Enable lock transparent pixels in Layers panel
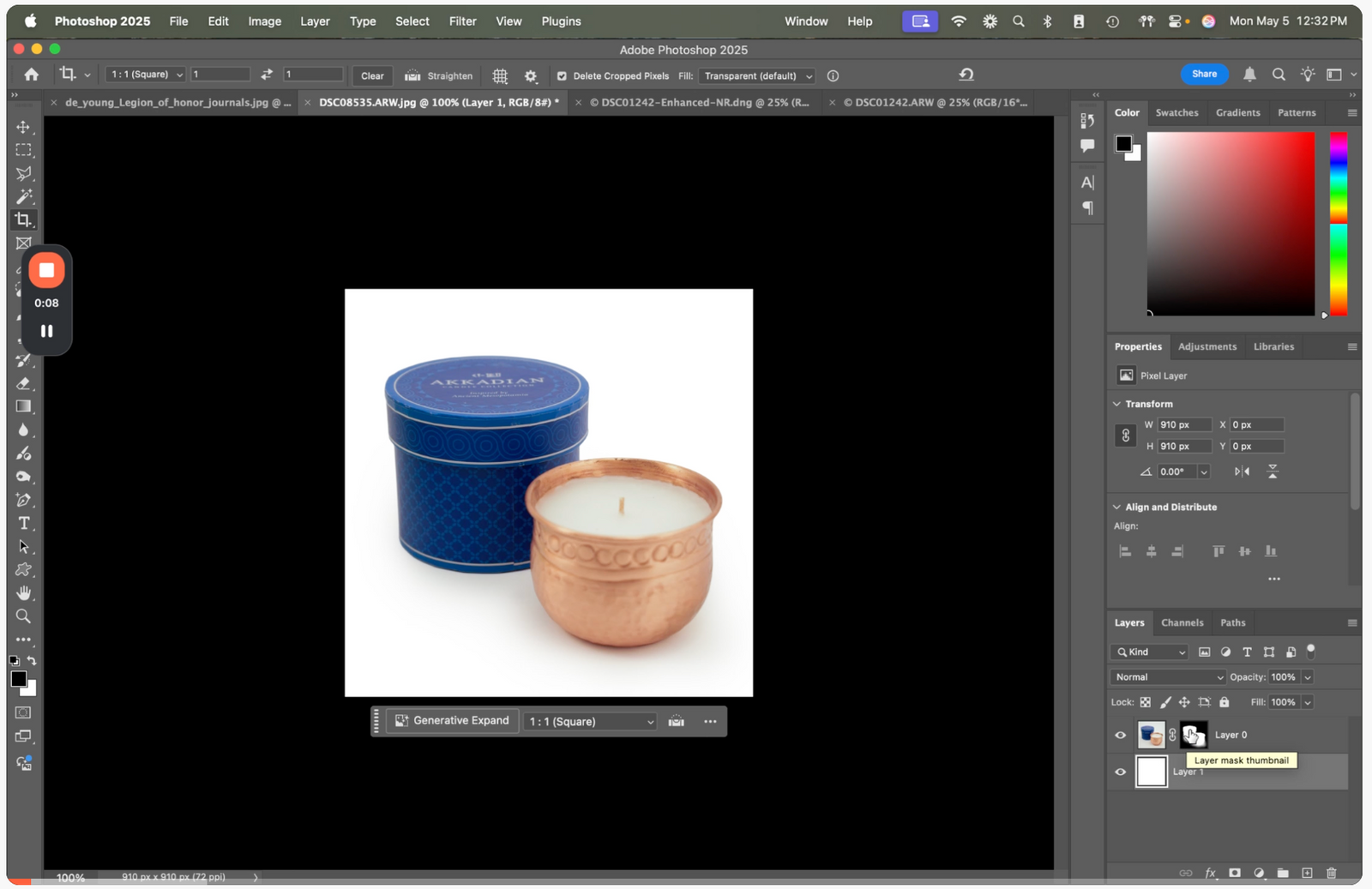This screenshot has width=1372, height=889. (1147, 702)
